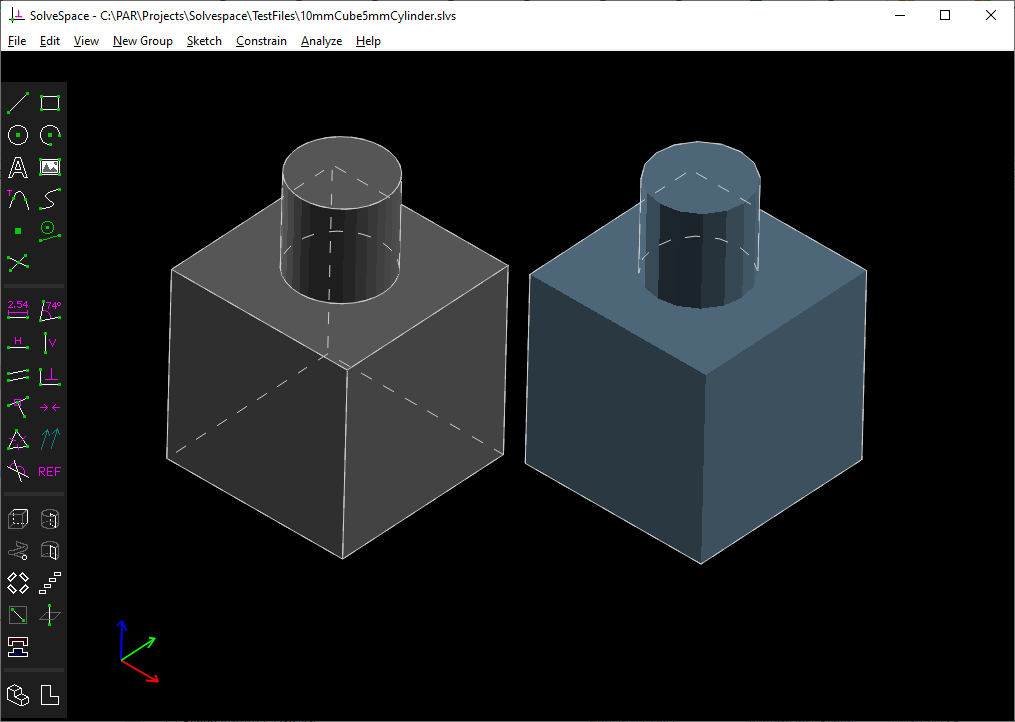Activate the extrude tool
Image resolution: width=1015 pixels, height=722 pixels.
[17, 519]
